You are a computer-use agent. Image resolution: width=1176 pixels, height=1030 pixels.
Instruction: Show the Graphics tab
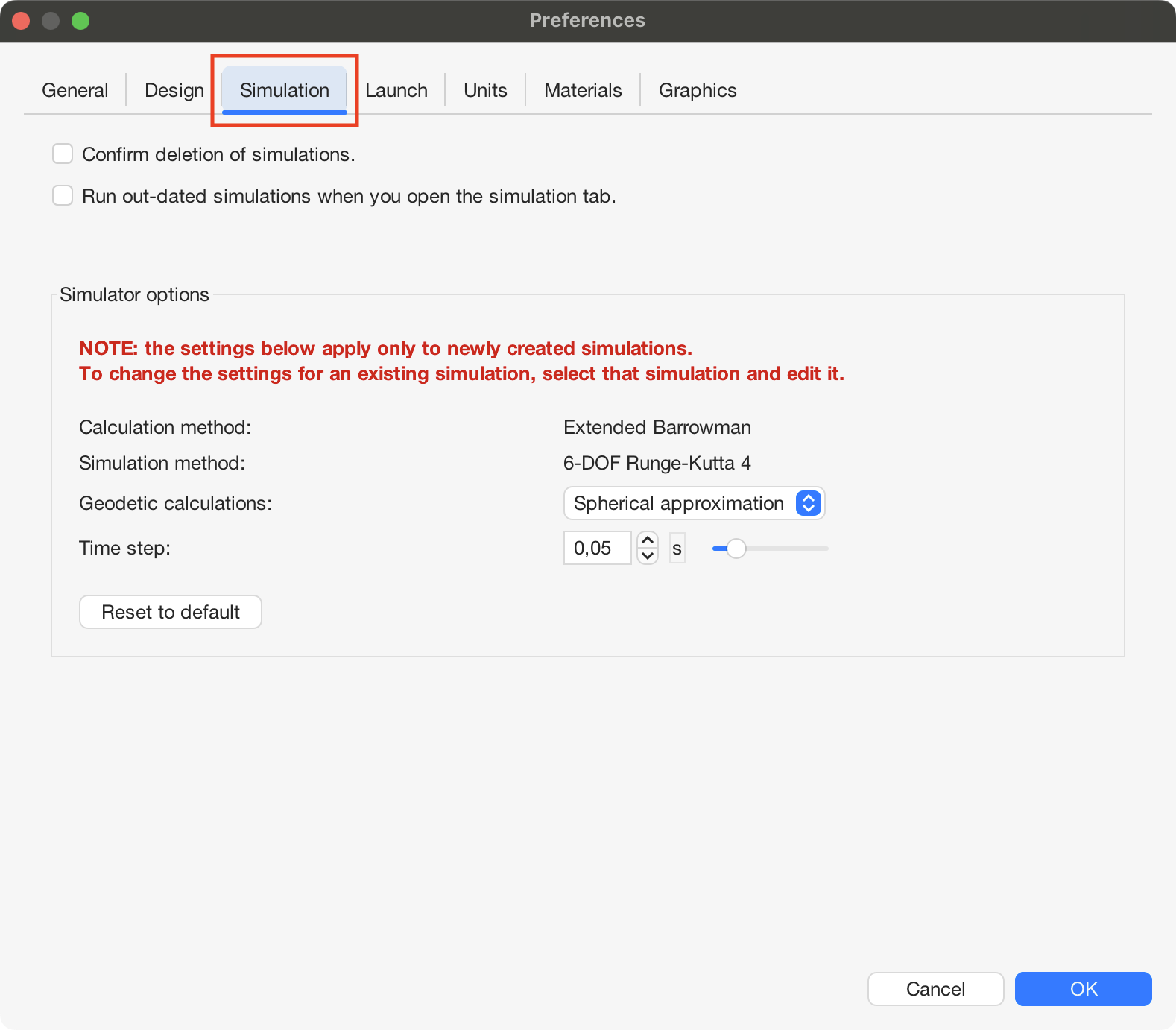pos(698,90)
